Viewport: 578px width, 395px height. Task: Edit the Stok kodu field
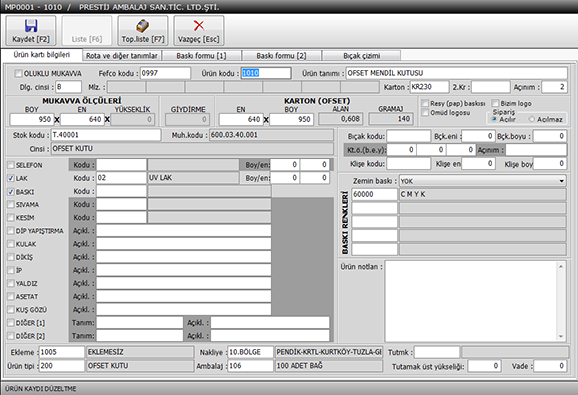106,135
